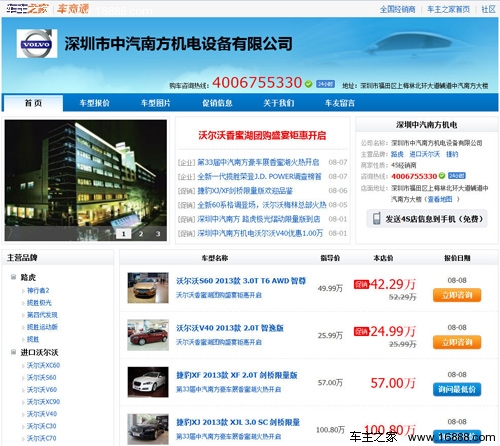
Task: Click the 24小时 badge in the banner
Action: (325, 84)
